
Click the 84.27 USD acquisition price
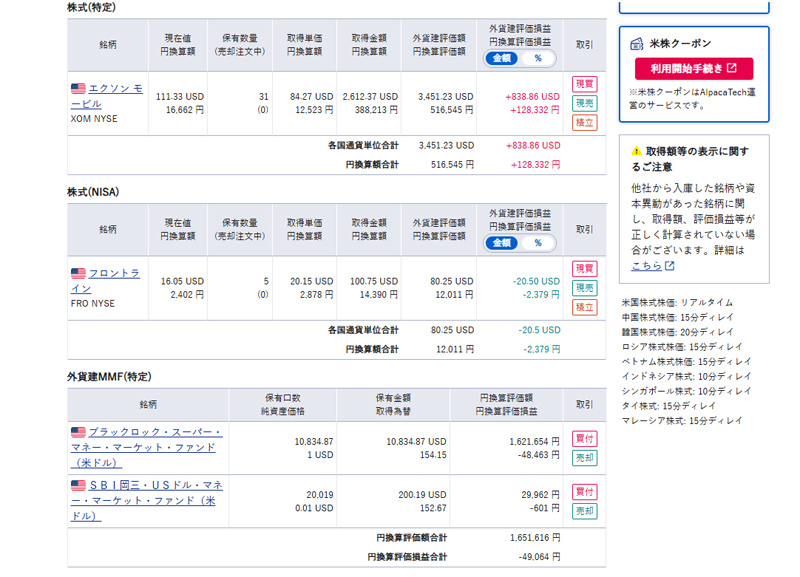click(x=311, y=96)
